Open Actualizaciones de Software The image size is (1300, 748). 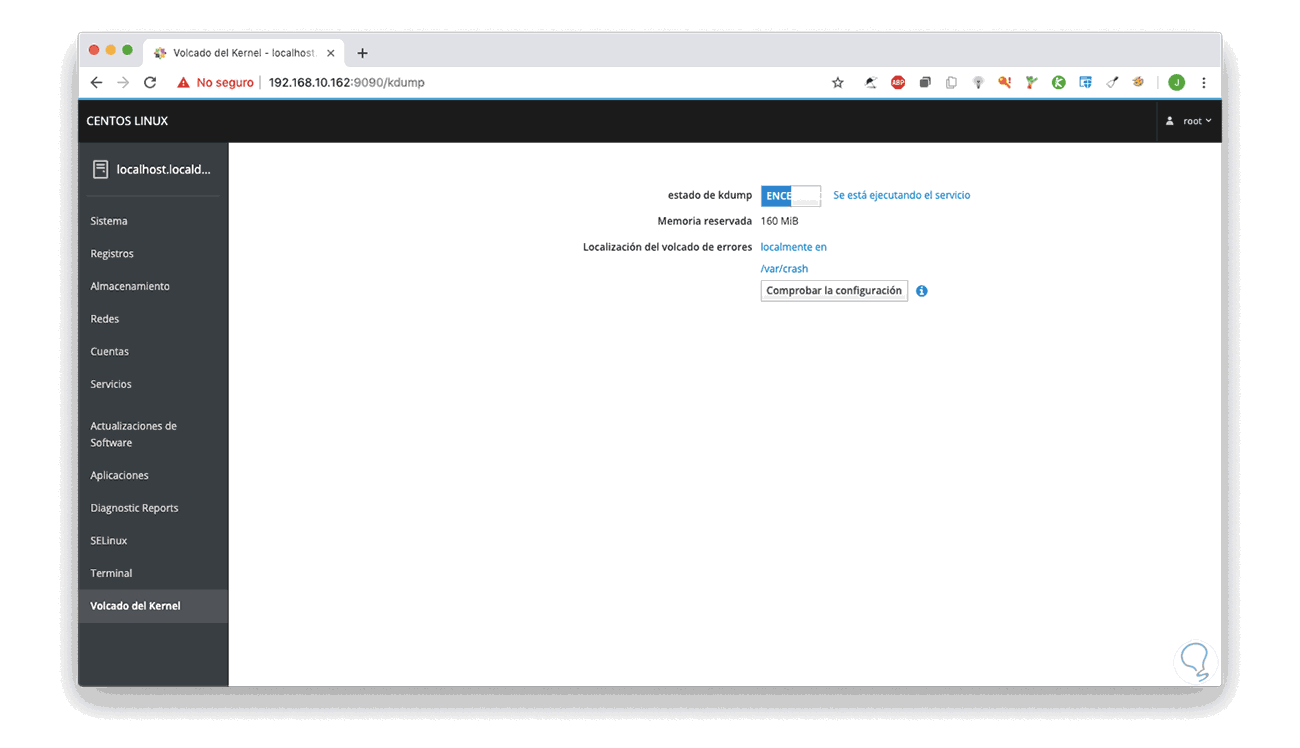(x=153, y=434)
